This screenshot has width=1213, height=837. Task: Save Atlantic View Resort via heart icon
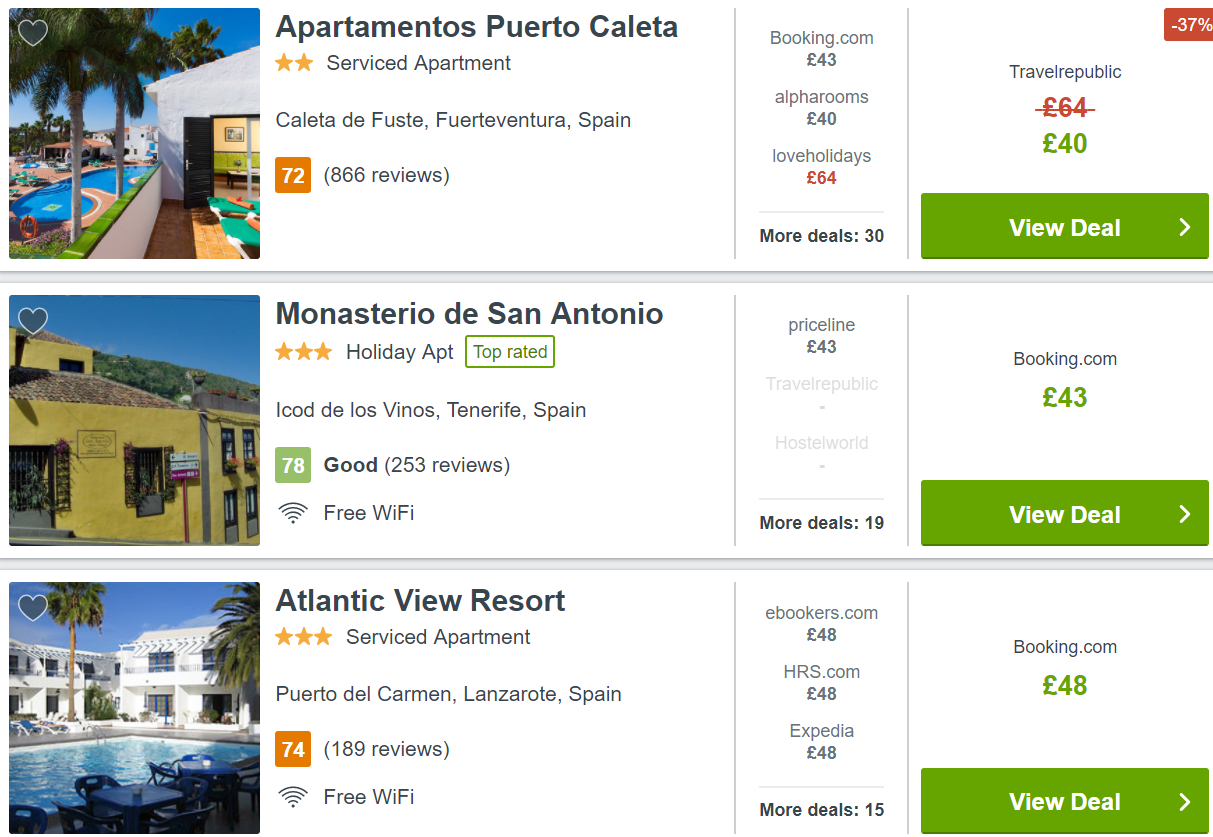[33, 607]
